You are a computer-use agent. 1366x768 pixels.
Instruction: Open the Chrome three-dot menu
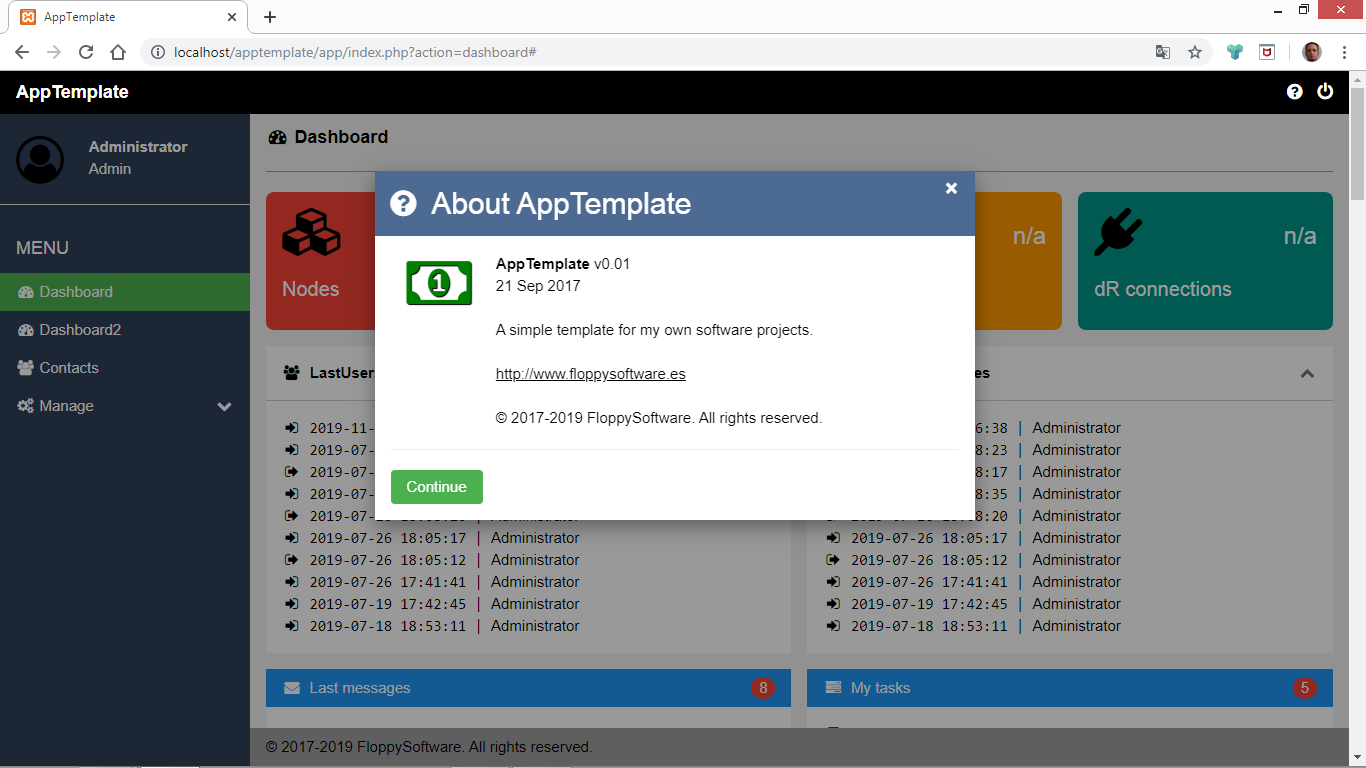pos(1345,52)
